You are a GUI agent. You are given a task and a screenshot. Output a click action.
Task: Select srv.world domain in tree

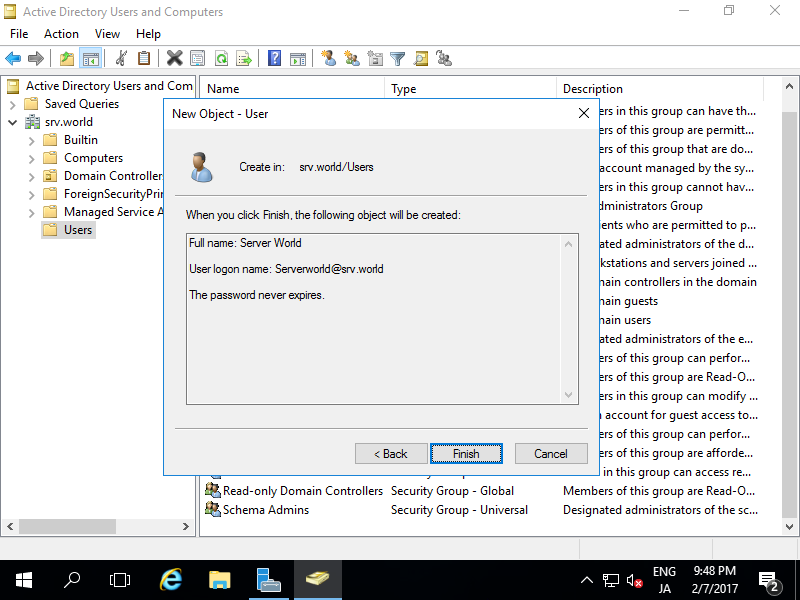pos(69,122)
